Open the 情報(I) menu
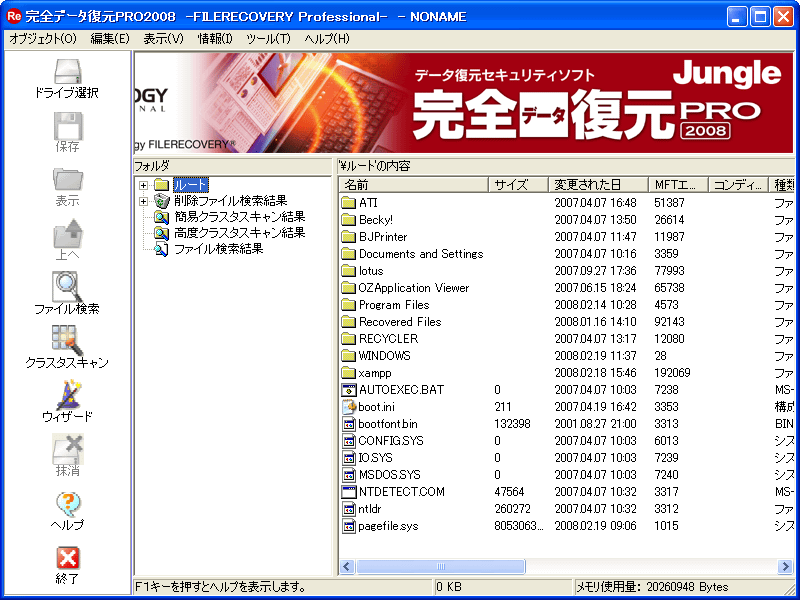 tap(215, 39)
